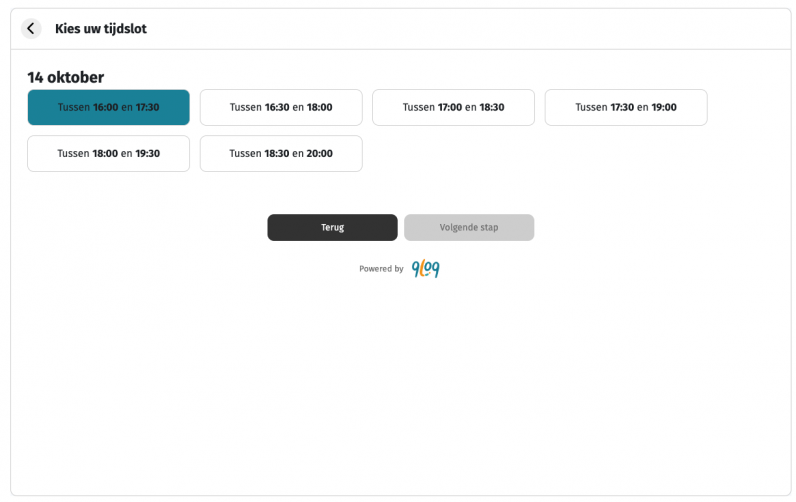Click the bold 16:30 start time text
796x502 pixels.
point(277,107)
